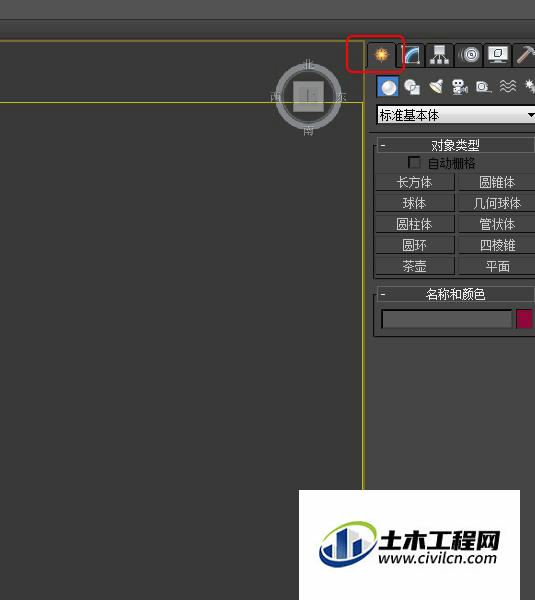Switch to the Motion panel tab

(470, 55)
